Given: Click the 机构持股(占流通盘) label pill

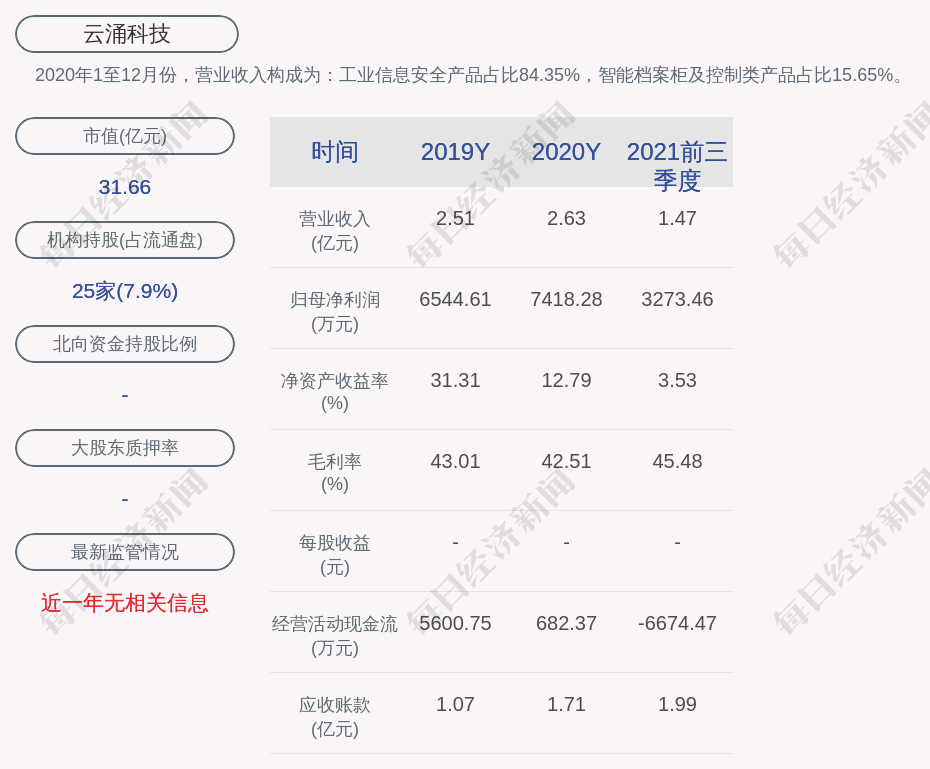Looking at the screenshot, I should tap(125, 240).
